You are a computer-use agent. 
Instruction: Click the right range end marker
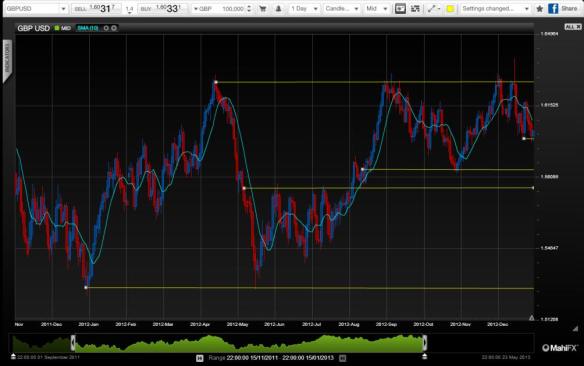coord(425,357)
